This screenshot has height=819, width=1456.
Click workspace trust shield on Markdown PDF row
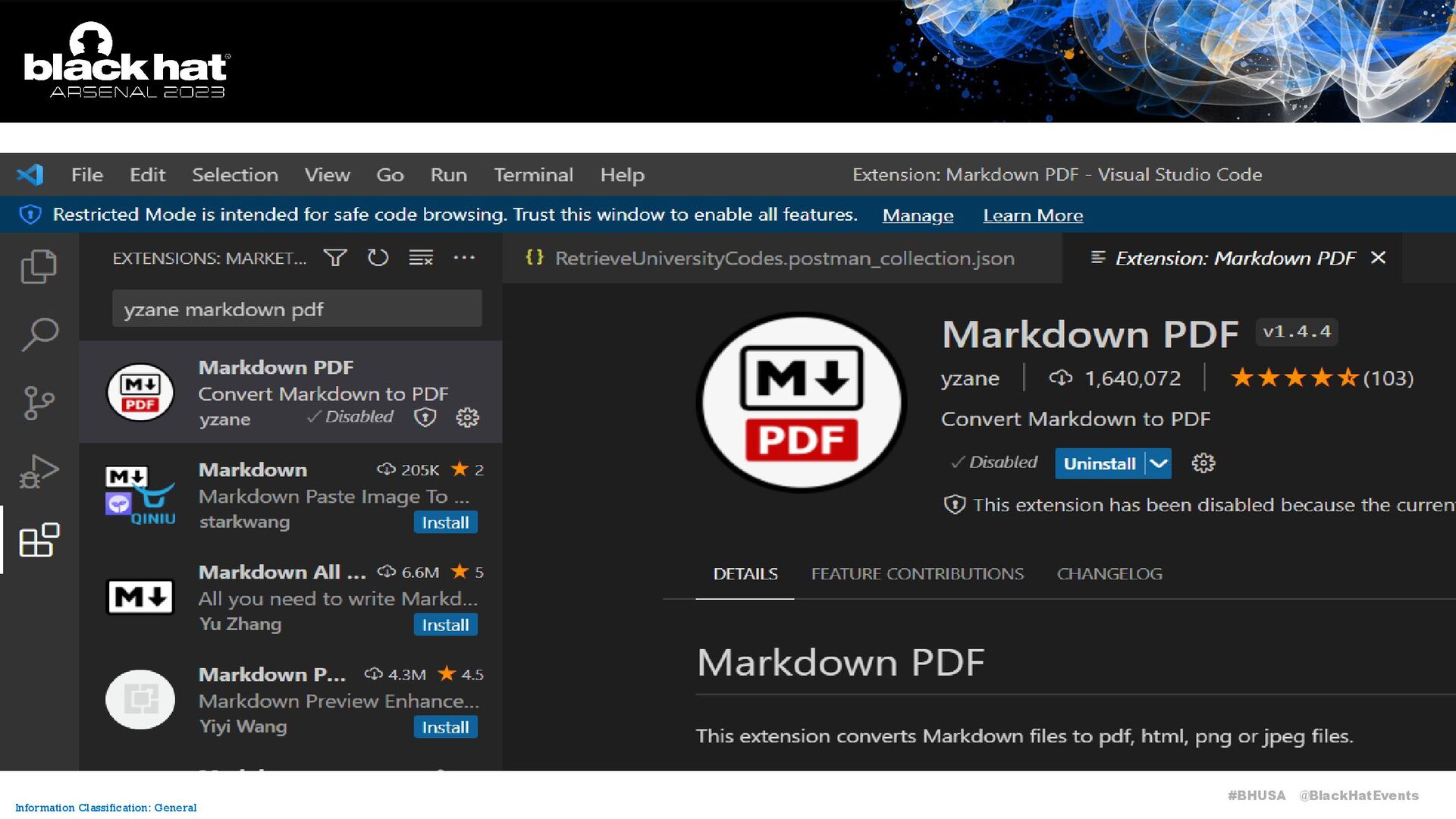(x=425, y=417)
